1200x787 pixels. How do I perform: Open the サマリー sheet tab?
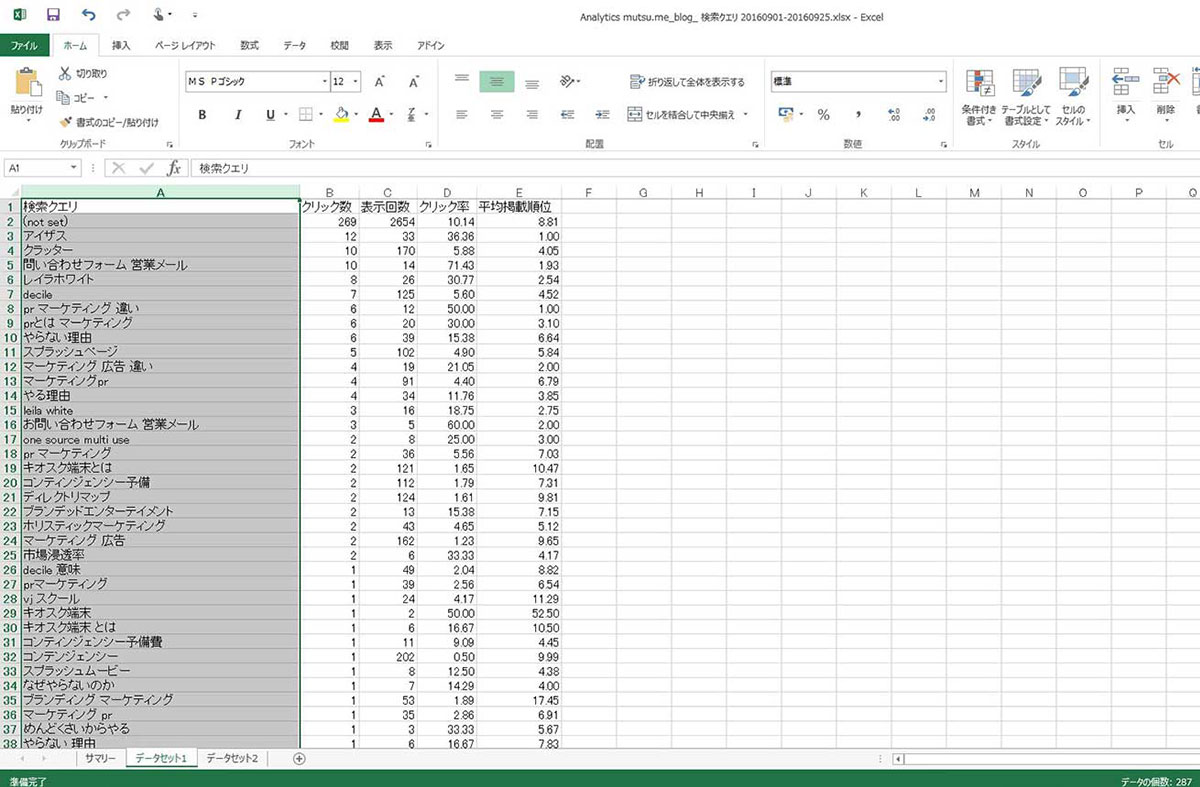coord(101,759)
